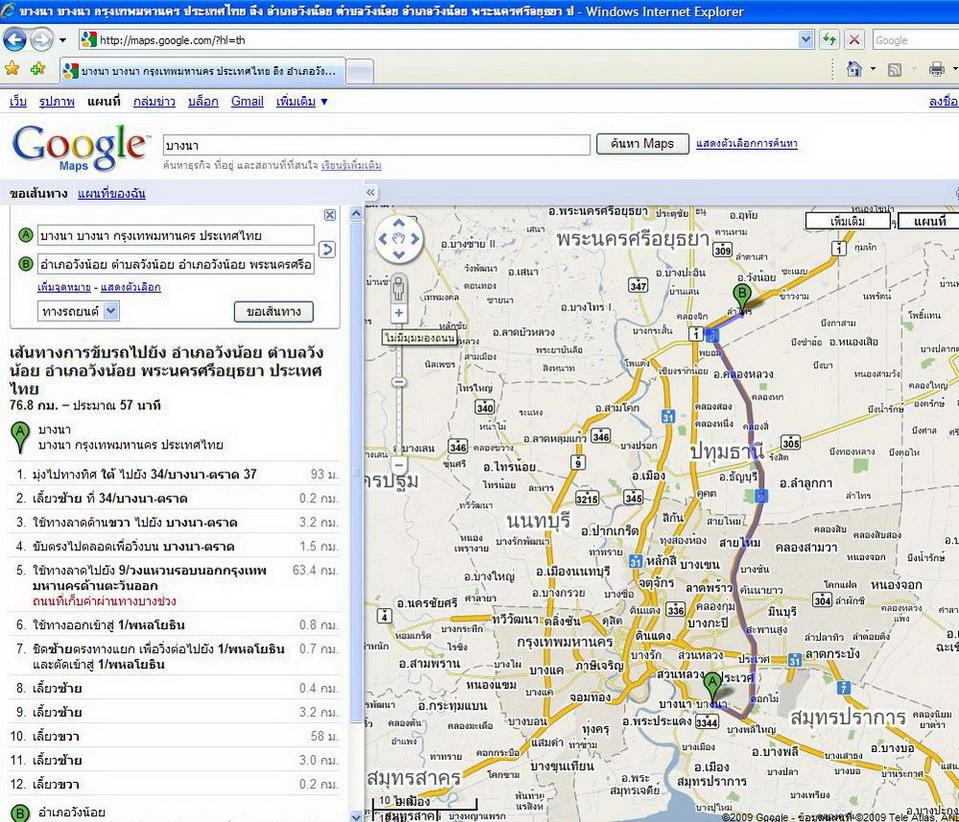Click the scroll-down arrow of directions panel
This screenshot has width=959, height=822.
356,816
